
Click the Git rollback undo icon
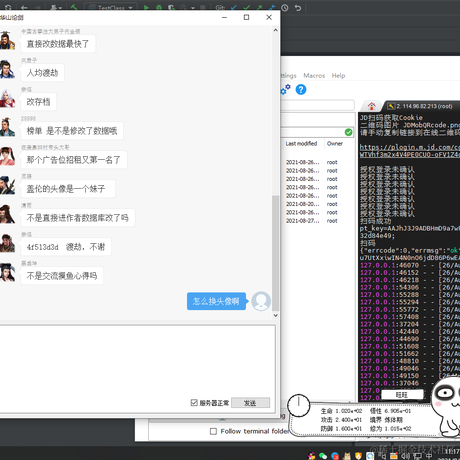pos(298,7)
